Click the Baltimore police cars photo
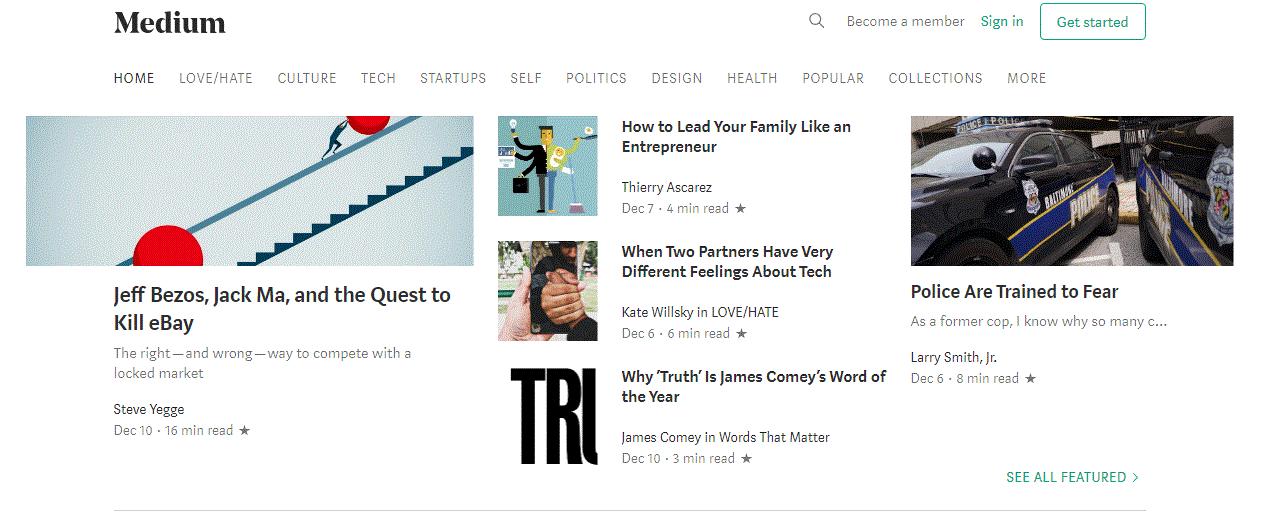The height and width of the screenshot is (529, 1280). point(1072,191)
